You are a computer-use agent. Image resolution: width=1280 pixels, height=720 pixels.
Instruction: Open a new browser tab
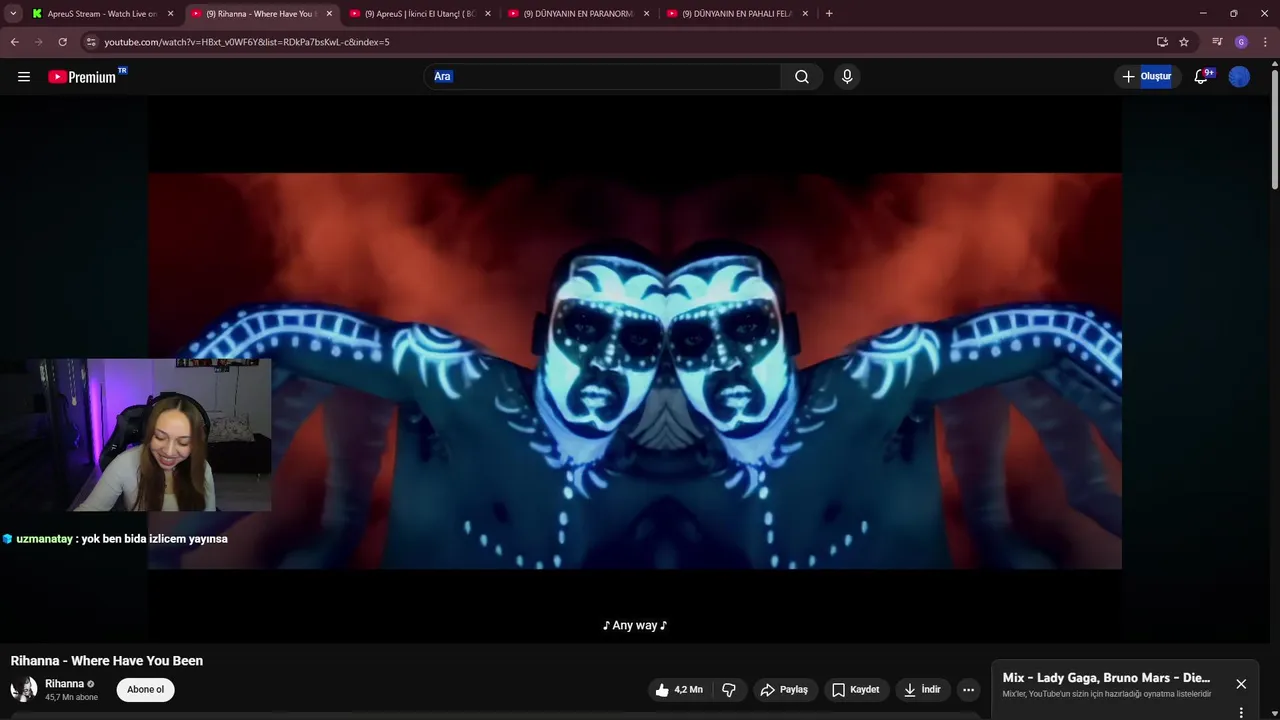pos(829,14)
